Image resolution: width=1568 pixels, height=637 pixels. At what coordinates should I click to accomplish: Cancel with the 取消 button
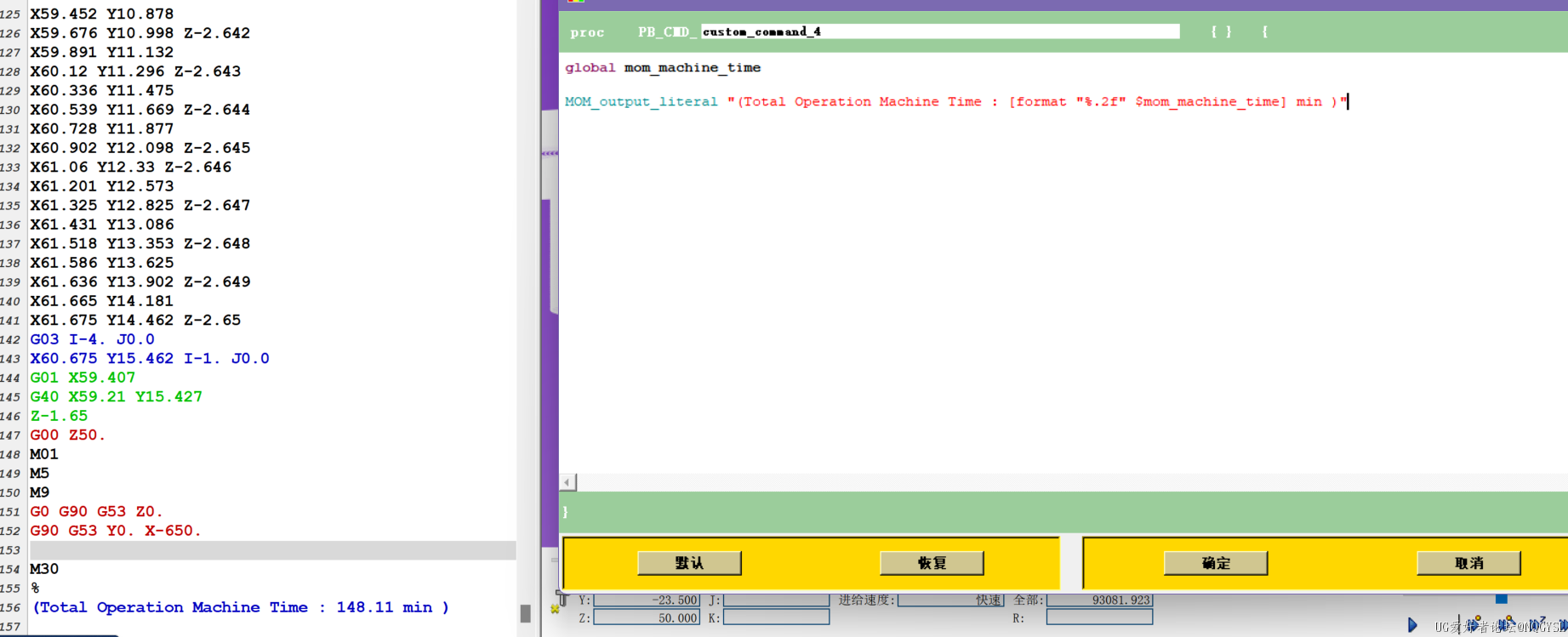pyautogui.click(x=1468, y=563)
